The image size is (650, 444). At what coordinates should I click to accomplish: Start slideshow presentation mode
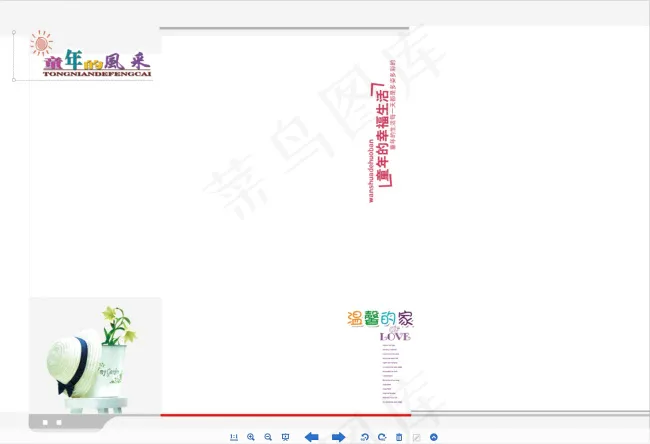pos(286,437)
